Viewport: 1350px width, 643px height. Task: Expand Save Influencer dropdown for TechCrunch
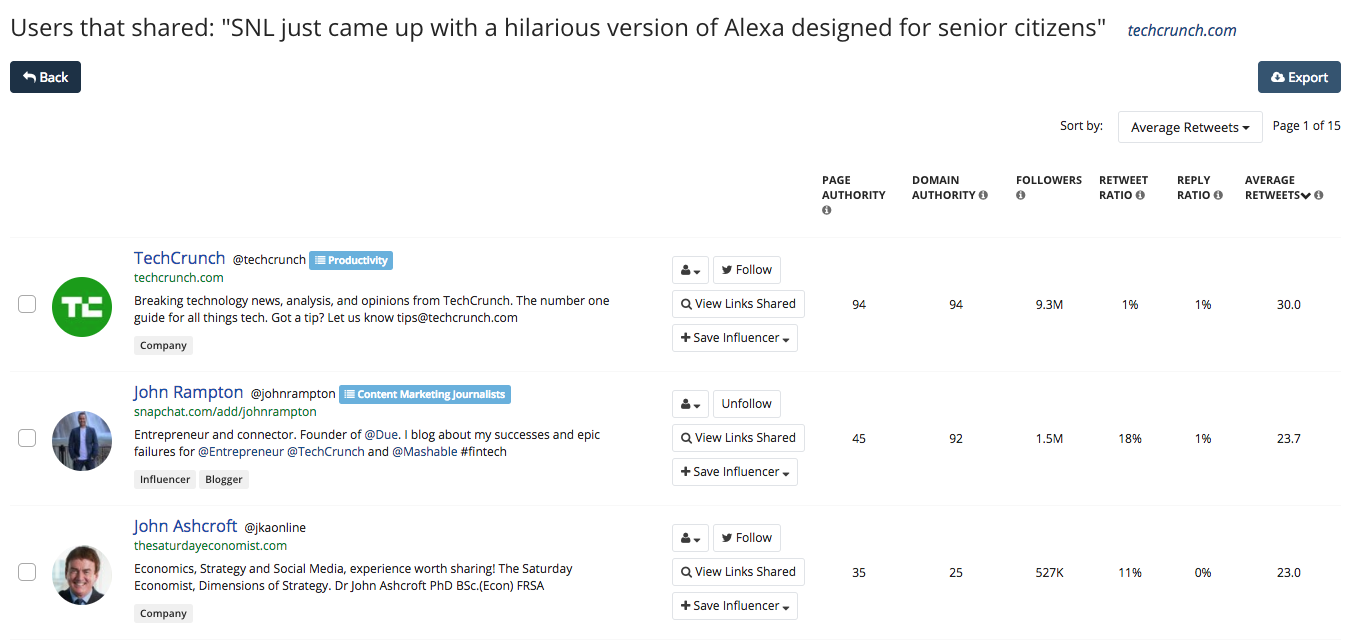click(735, 338)
